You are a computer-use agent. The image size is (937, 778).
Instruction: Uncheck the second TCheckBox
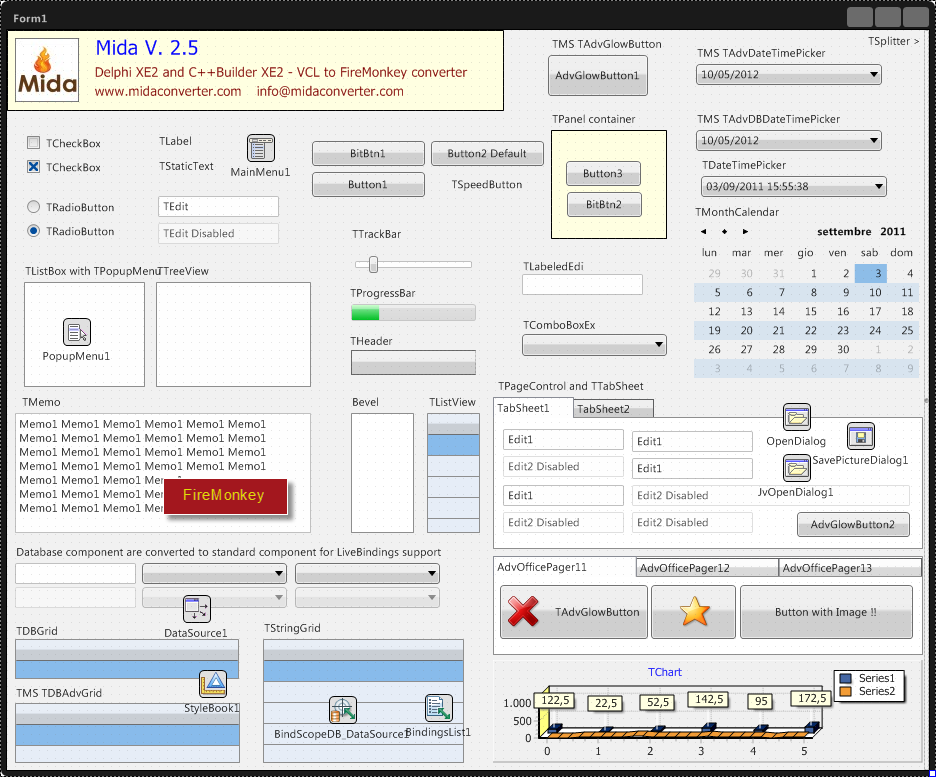[31, 167]
